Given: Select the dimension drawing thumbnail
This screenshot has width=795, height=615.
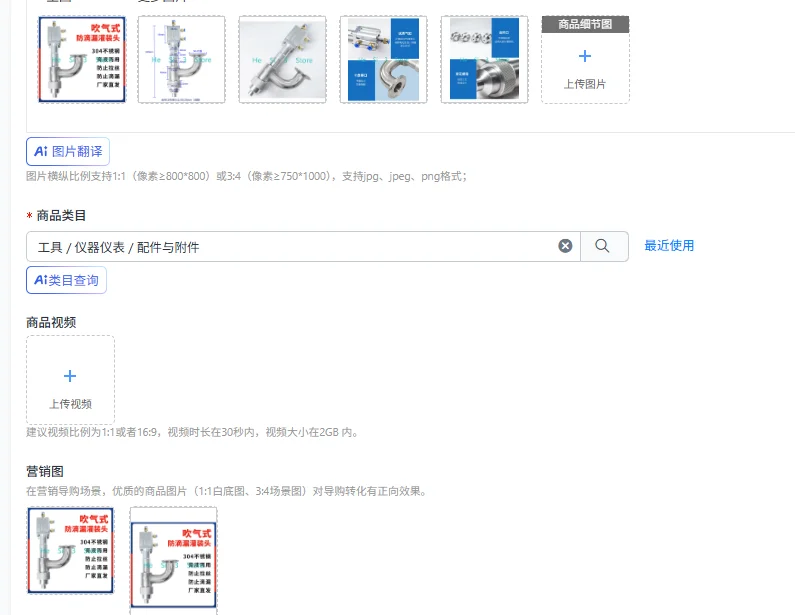Looking at the screenshot, I should click(182, 59).
